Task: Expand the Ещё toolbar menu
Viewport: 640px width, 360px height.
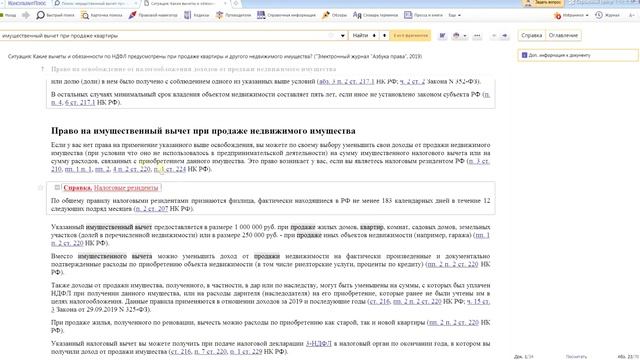Action: 454,15
